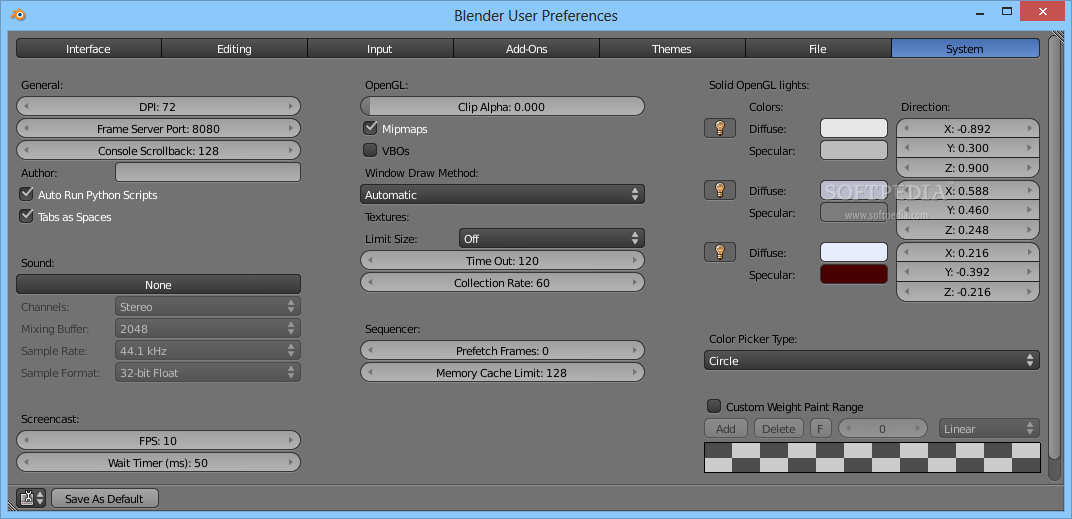Switch to the Add-Ons tab
This screenshot has height=519, width=1072.
(x=526, y=49)
